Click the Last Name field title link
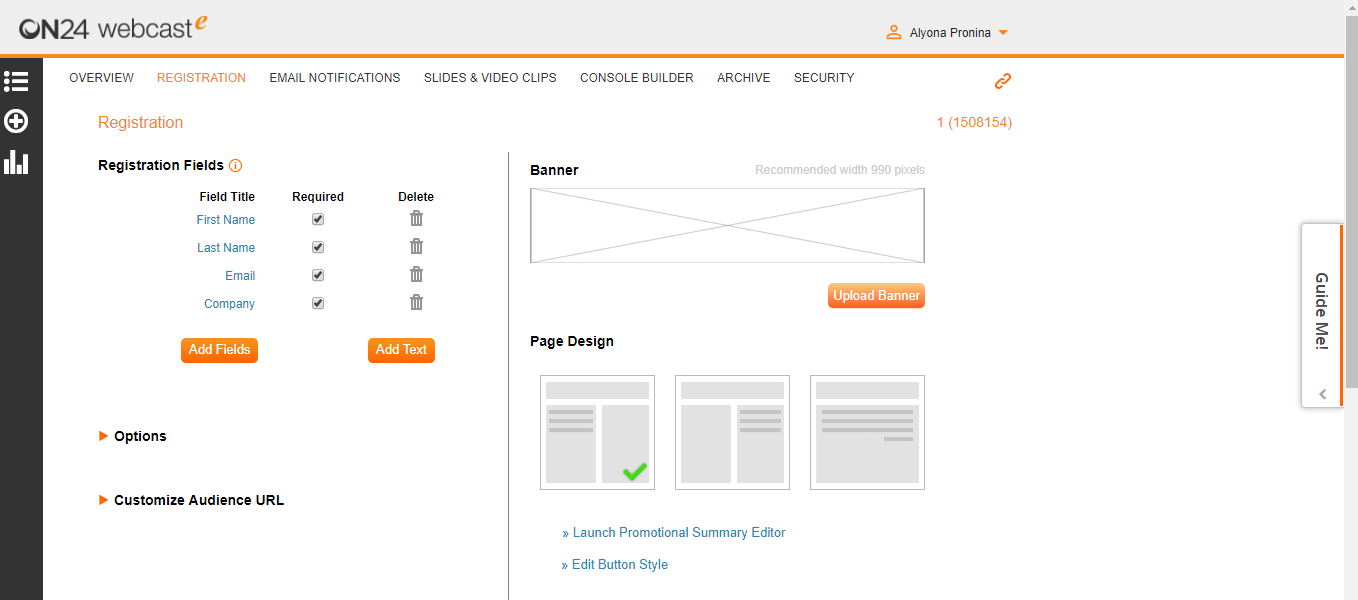The height and width of the screenshot is (600, 1358). pos(226,248)
